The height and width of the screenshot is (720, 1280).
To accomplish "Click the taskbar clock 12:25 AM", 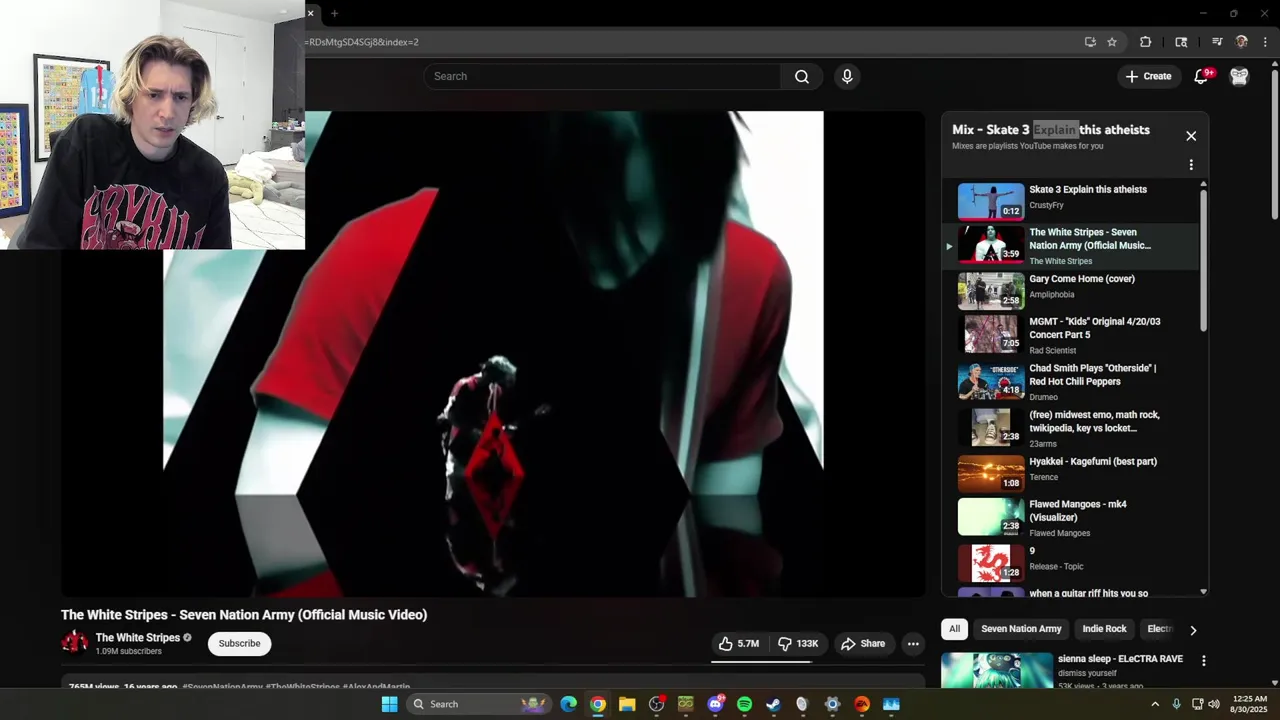I will click(x=1250, y=704).
